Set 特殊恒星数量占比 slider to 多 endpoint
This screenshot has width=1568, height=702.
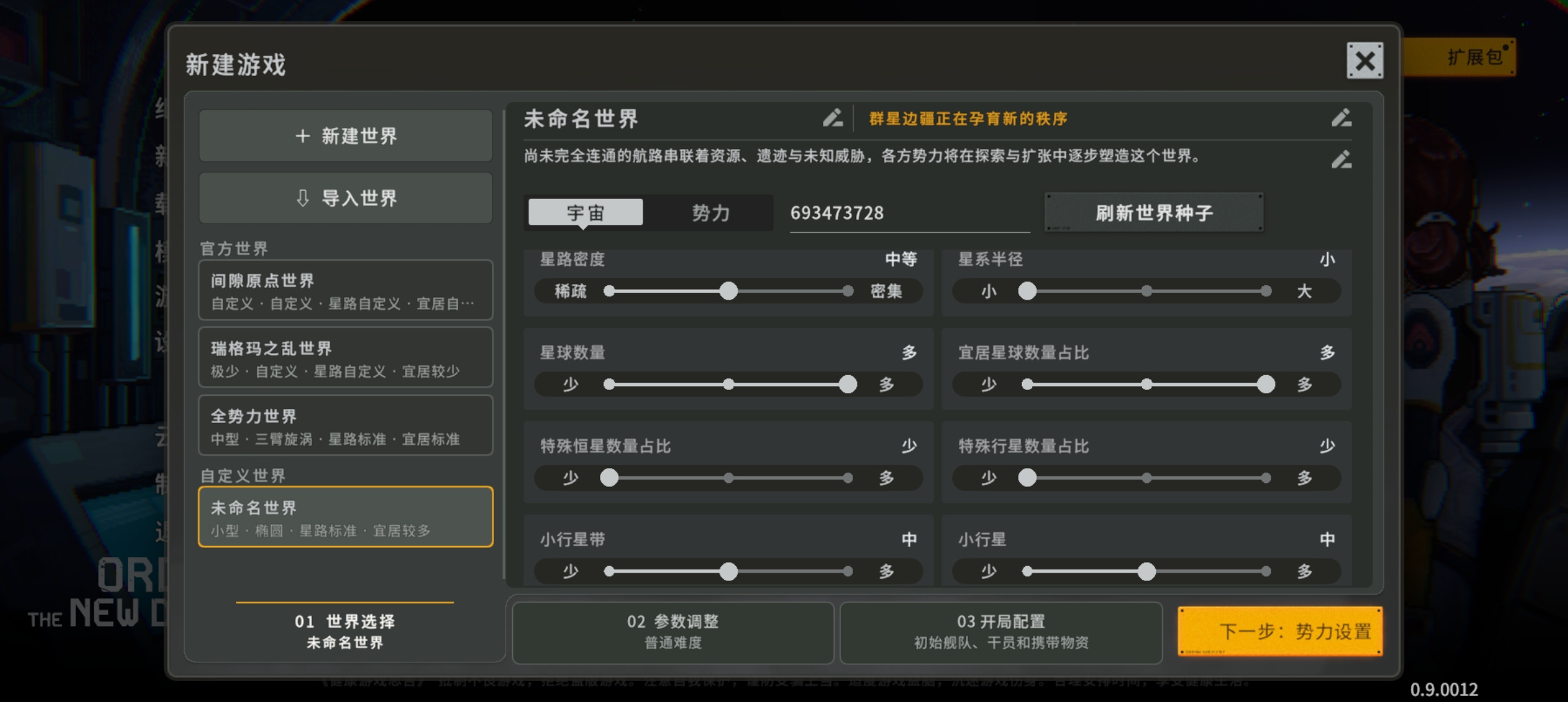(848, 478)
